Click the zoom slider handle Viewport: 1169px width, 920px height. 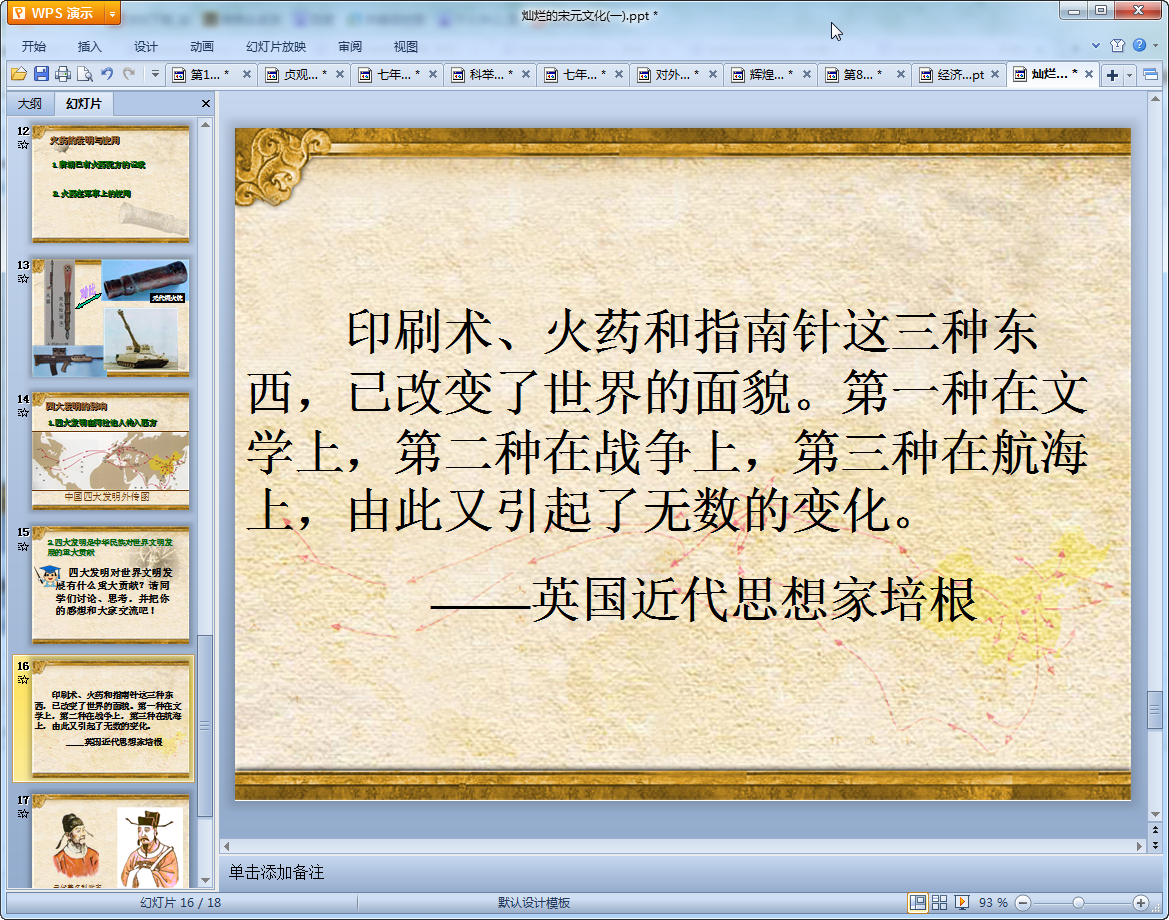[1078, 903]
